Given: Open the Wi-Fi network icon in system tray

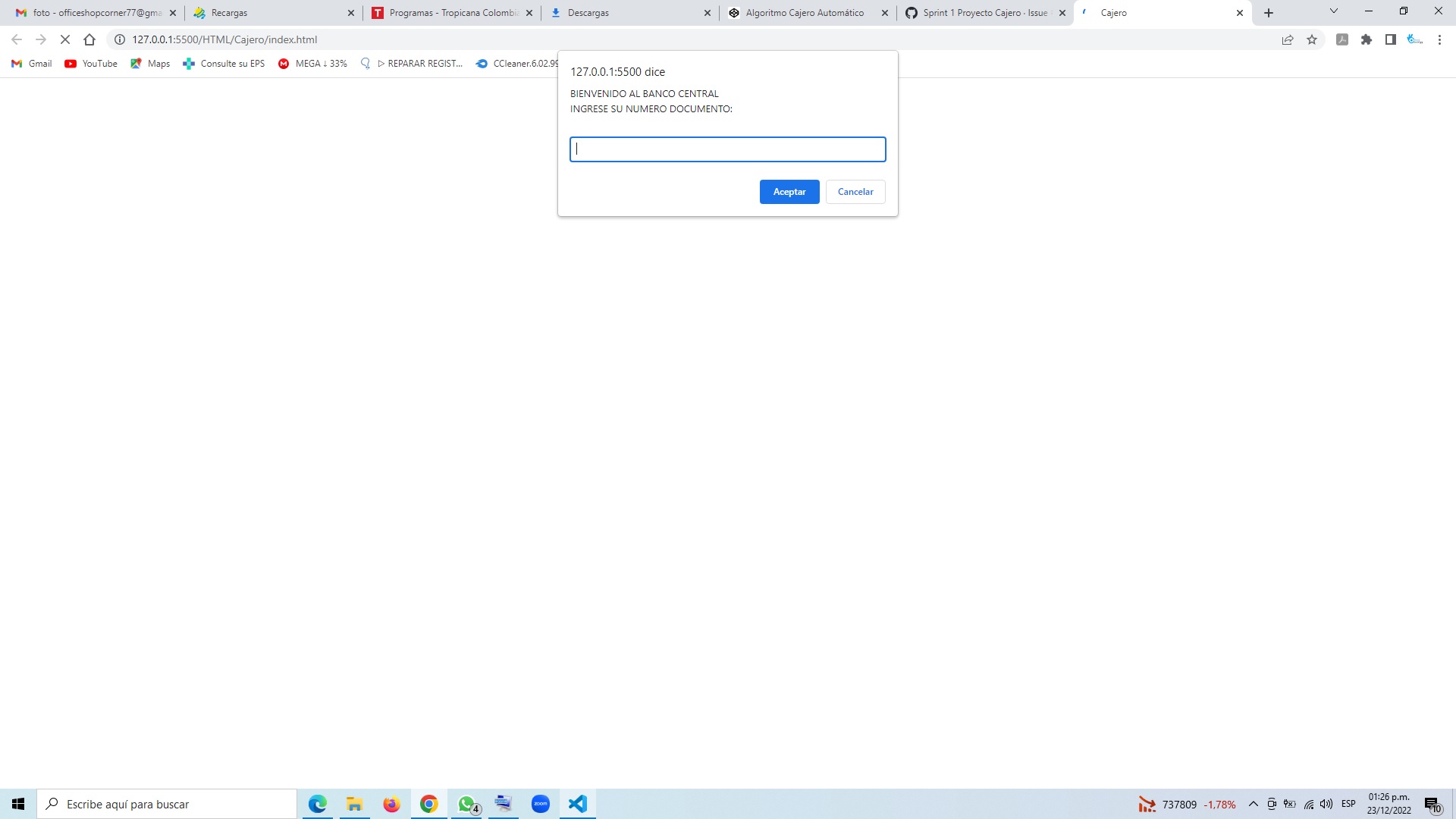Looking at the screenshot, I should (x=1308, y=804).
